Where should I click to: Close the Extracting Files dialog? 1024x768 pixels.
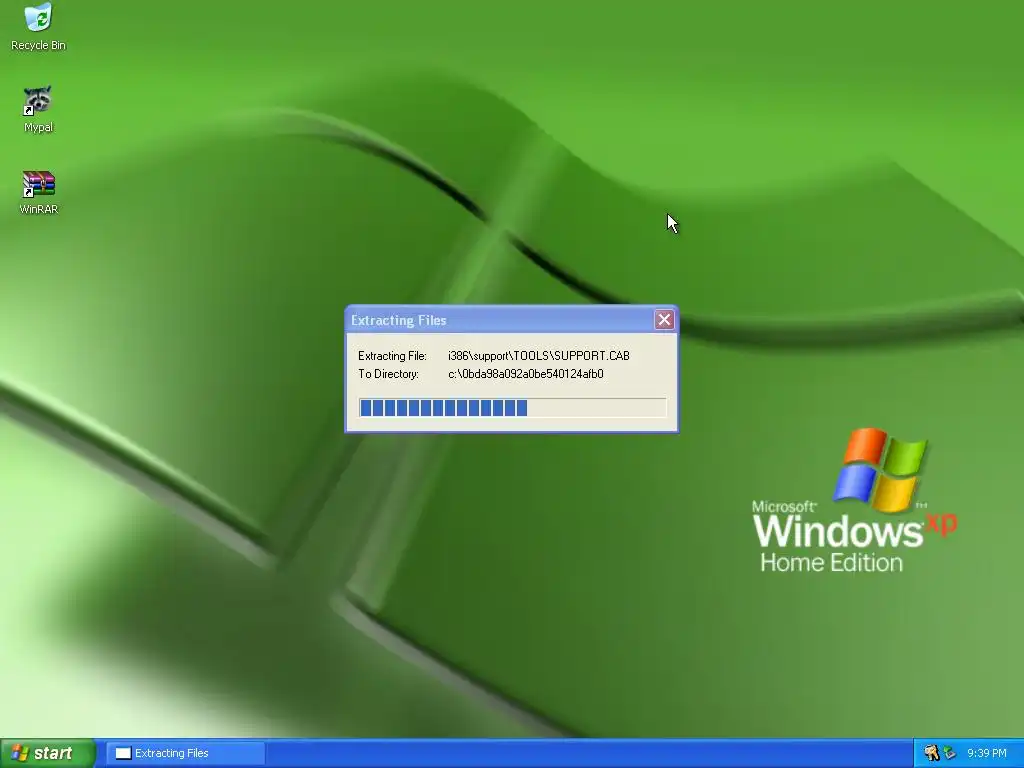click(x=664, y=319)
